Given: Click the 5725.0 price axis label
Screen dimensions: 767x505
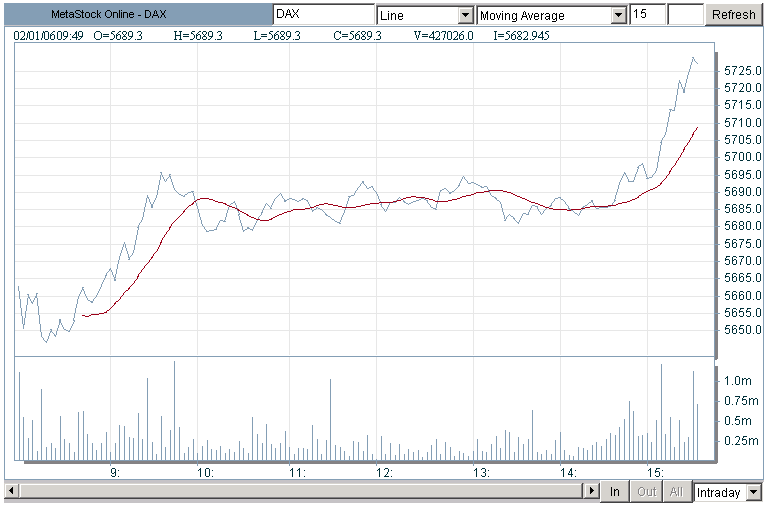Looking at the screenshot, I should [743, 71].
